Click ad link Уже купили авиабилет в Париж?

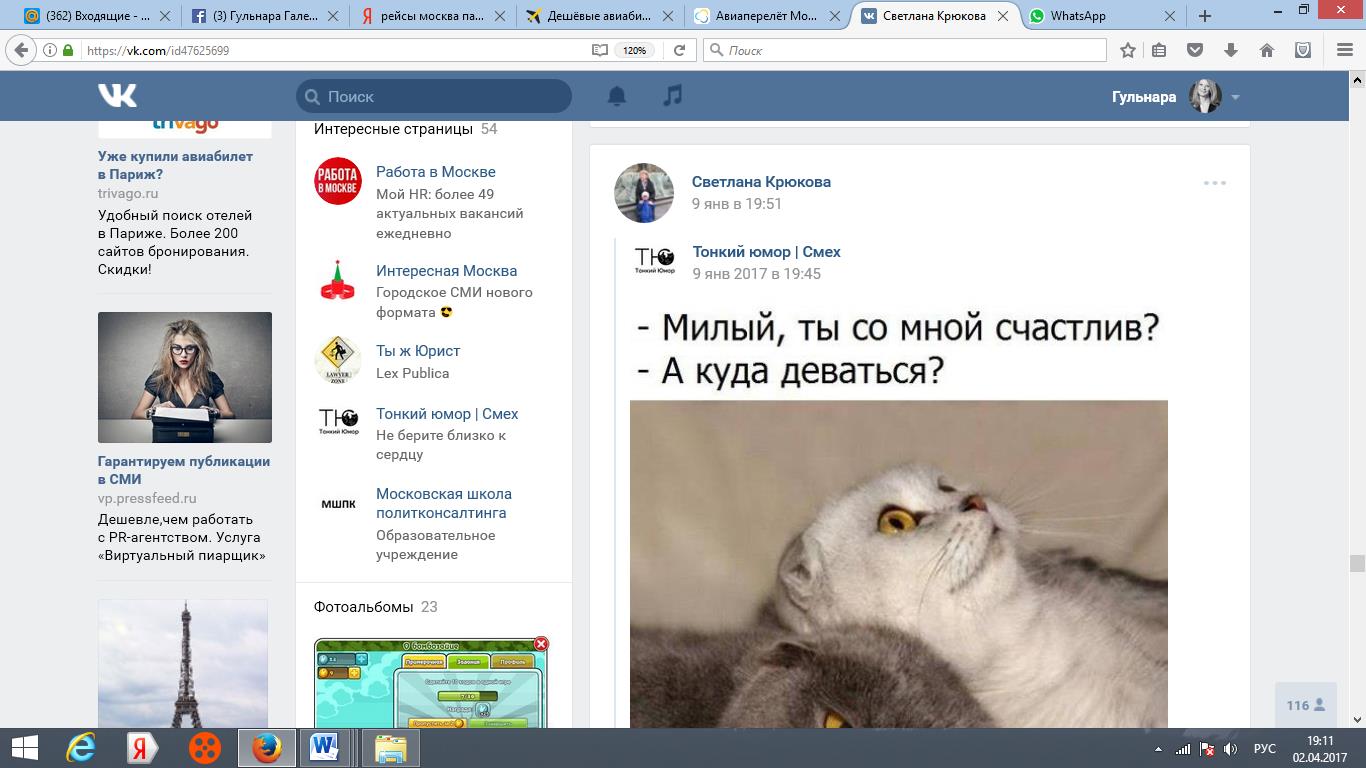[x=175, y=165]
